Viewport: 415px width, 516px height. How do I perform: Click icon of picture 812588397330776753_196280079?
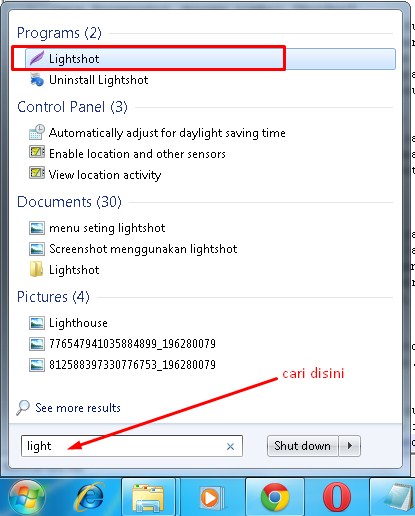(x=37, y=364)
